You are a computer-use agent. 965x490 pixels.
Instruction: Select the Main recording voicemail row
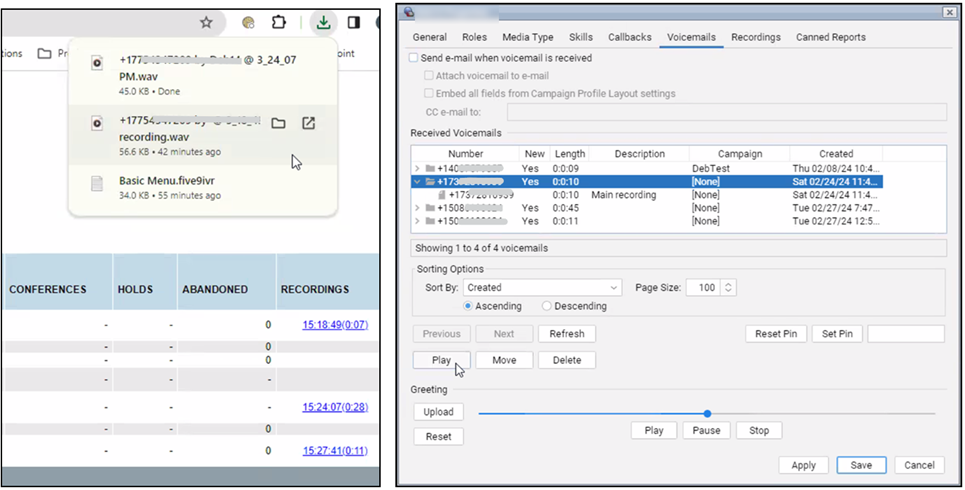pos(648,195)
